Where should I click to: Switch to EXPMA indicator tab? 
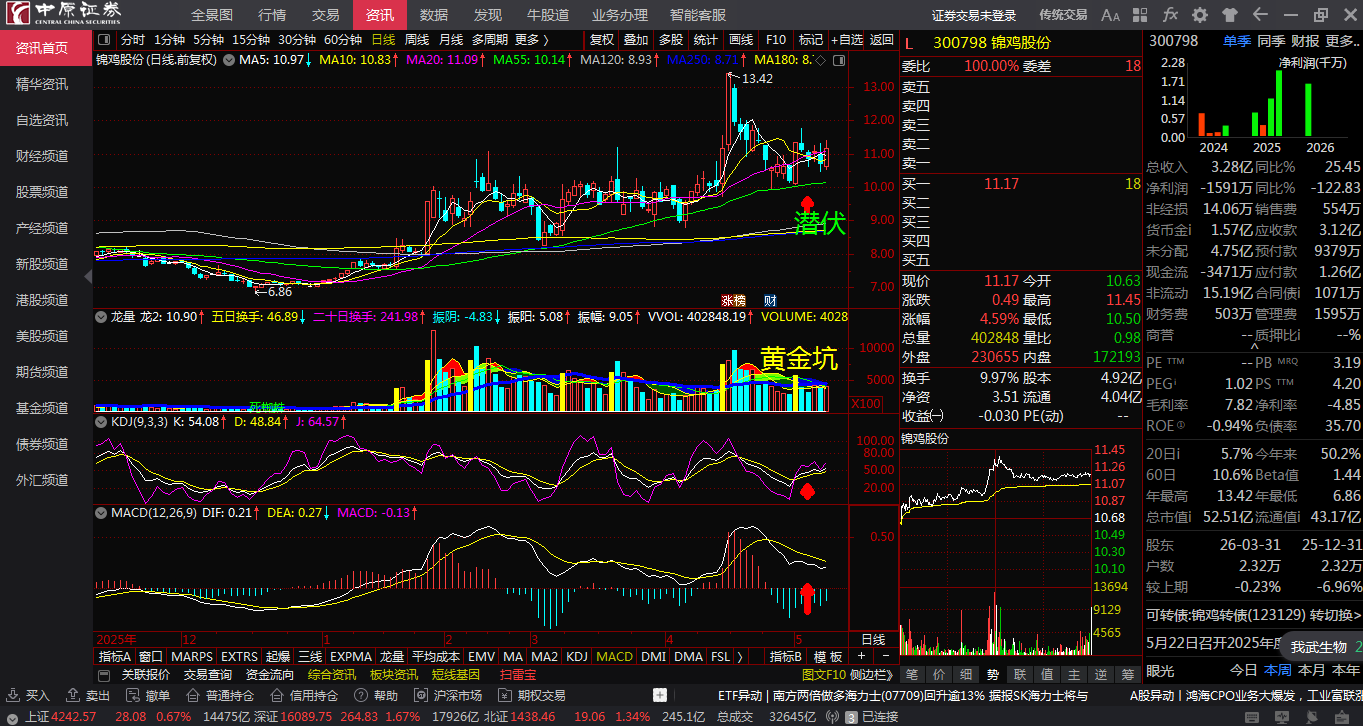pyautogui.click(x=350, y=656)
